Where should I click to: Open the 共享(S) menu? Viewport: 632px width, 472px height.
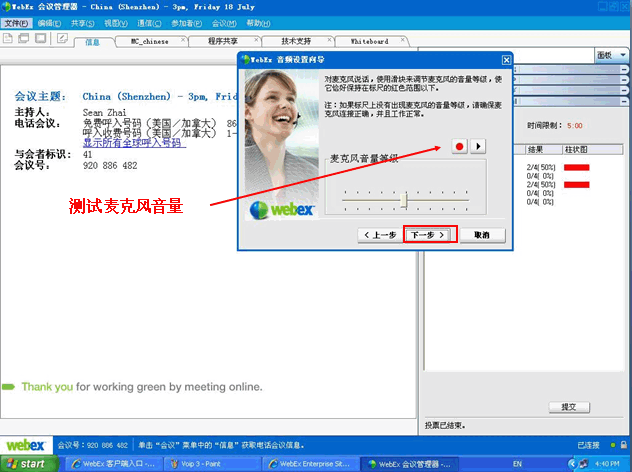[83, 23]
